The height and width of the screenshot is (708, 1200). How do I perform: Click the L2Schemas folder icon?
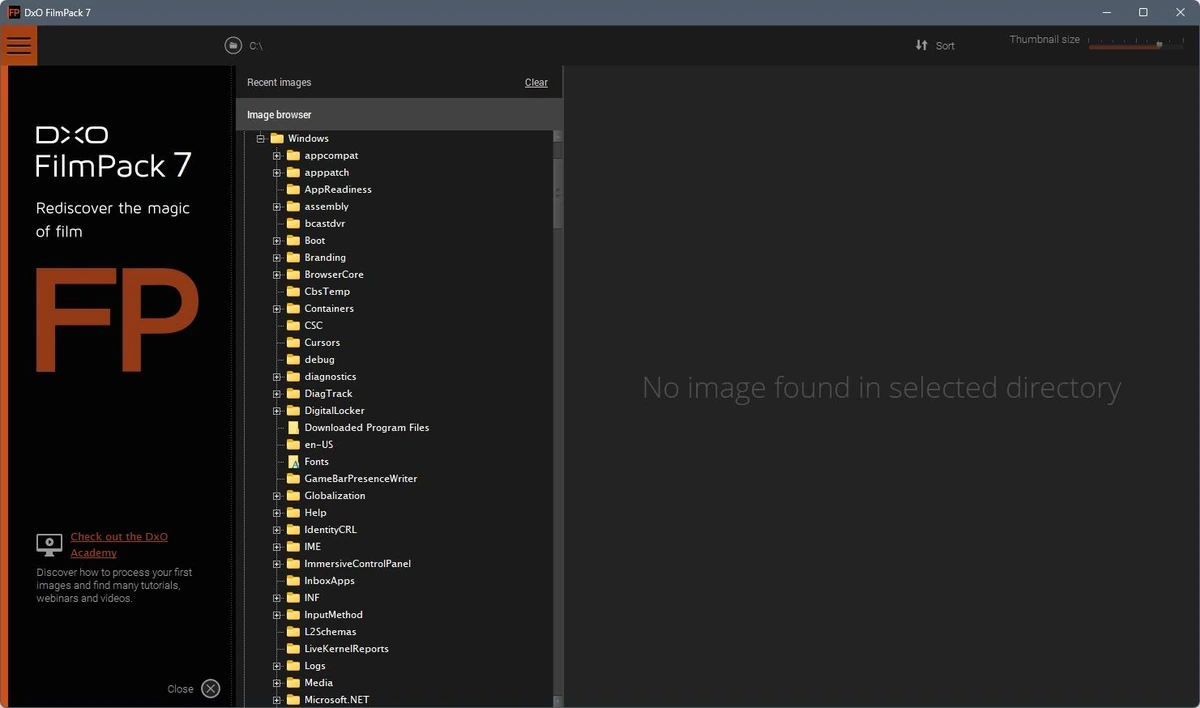click(294, 632)
